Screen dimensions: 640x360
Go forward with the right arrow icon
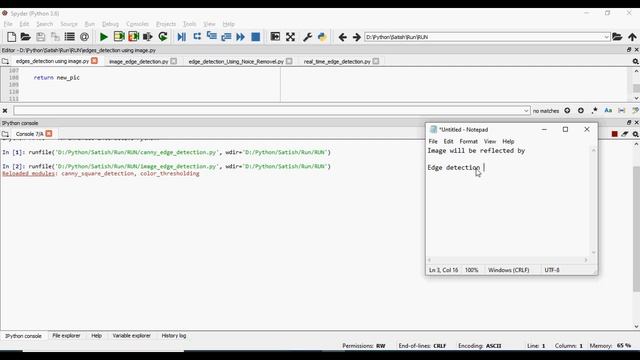coord(357,37)
